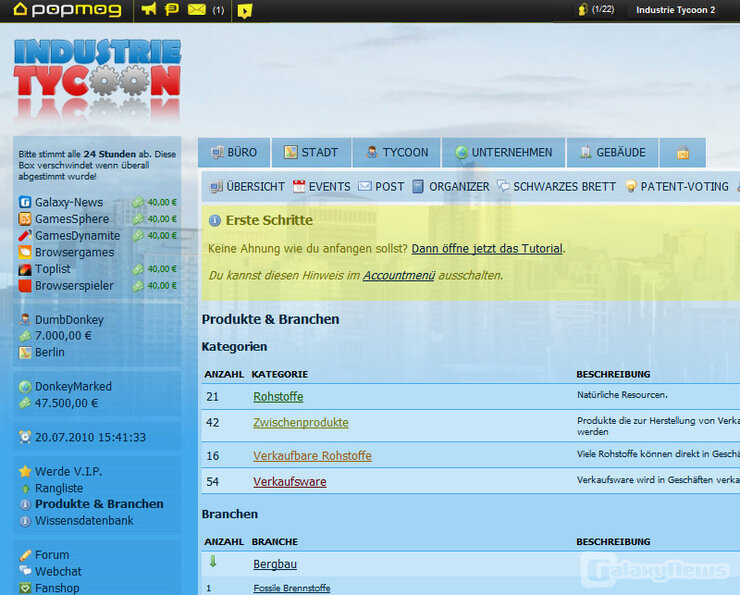
Task: Open the DonkeyMarked company link
Action: (73, 386)
